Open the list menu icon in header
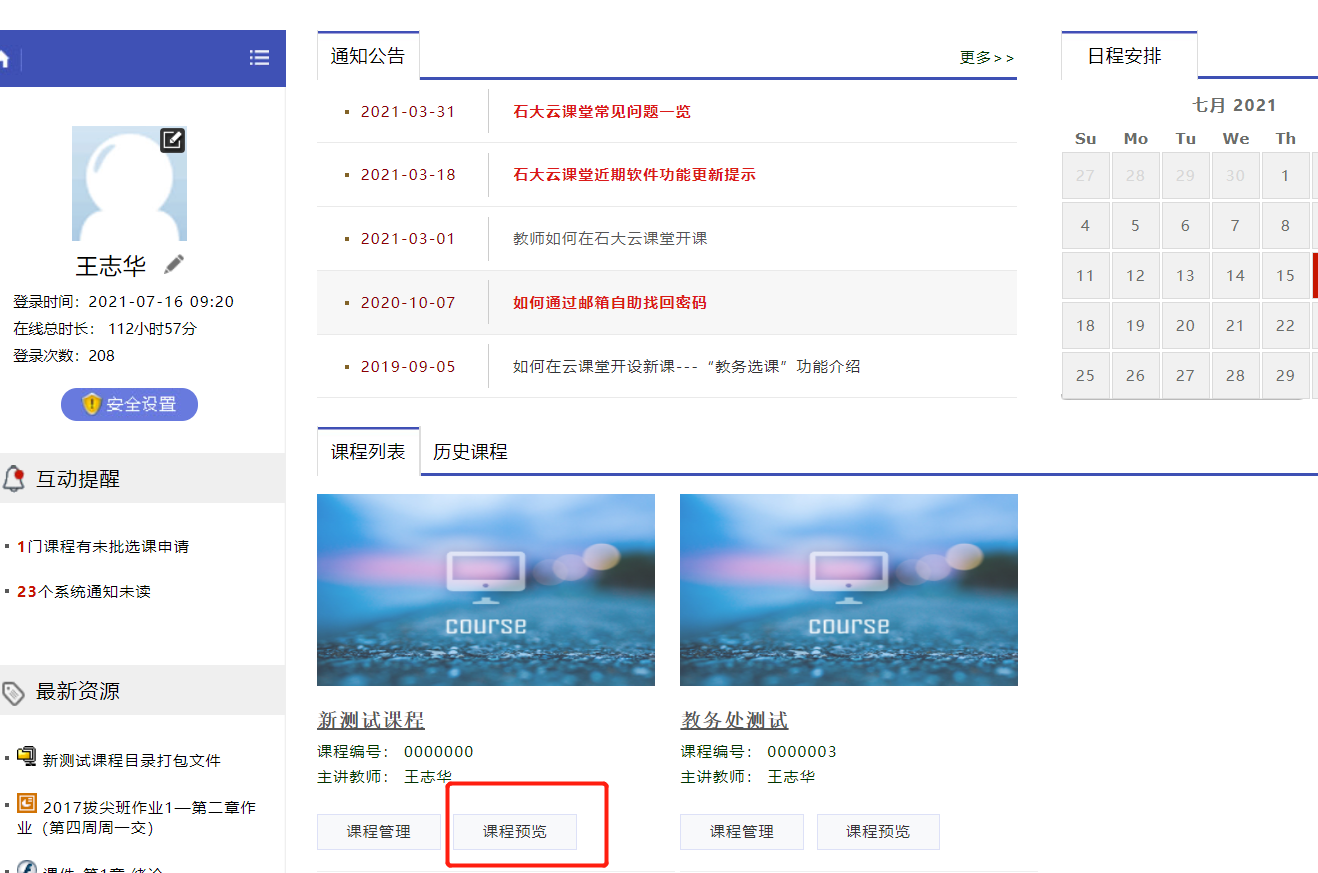The width and height of the screenshot is (1318, 873). (259, 58)
